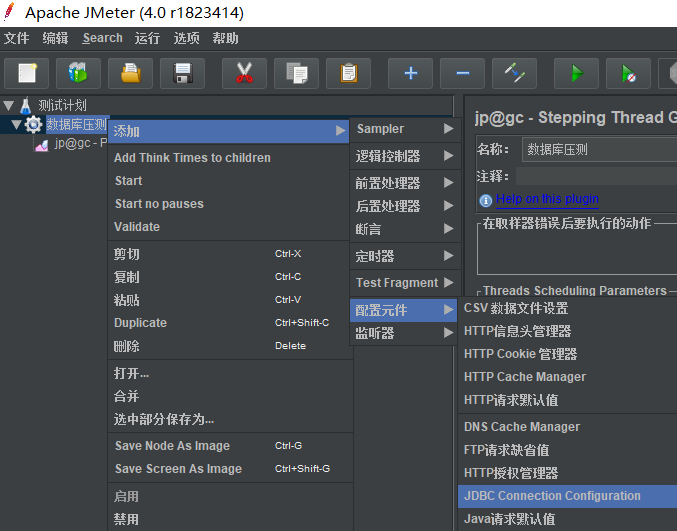Choose 剪切 in the context menu
Image resolution: width=677 pixels, height=531 pixels.
pos(228,254)
